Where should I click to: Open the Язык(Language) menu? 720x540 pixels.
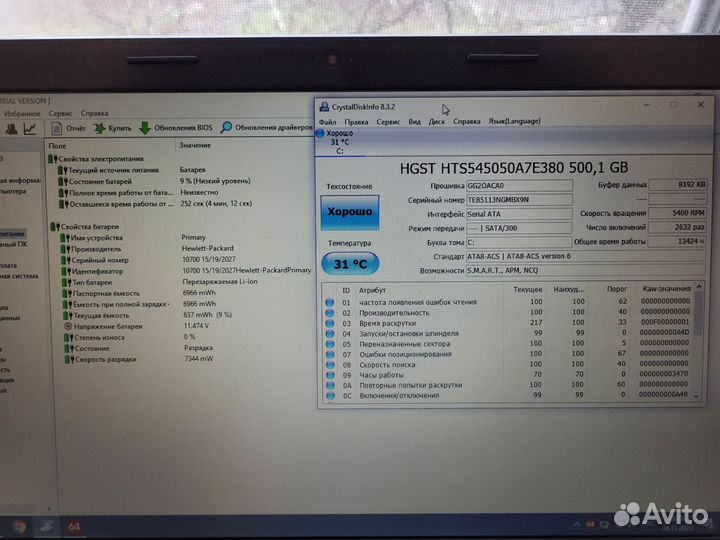tap(514, 121)
